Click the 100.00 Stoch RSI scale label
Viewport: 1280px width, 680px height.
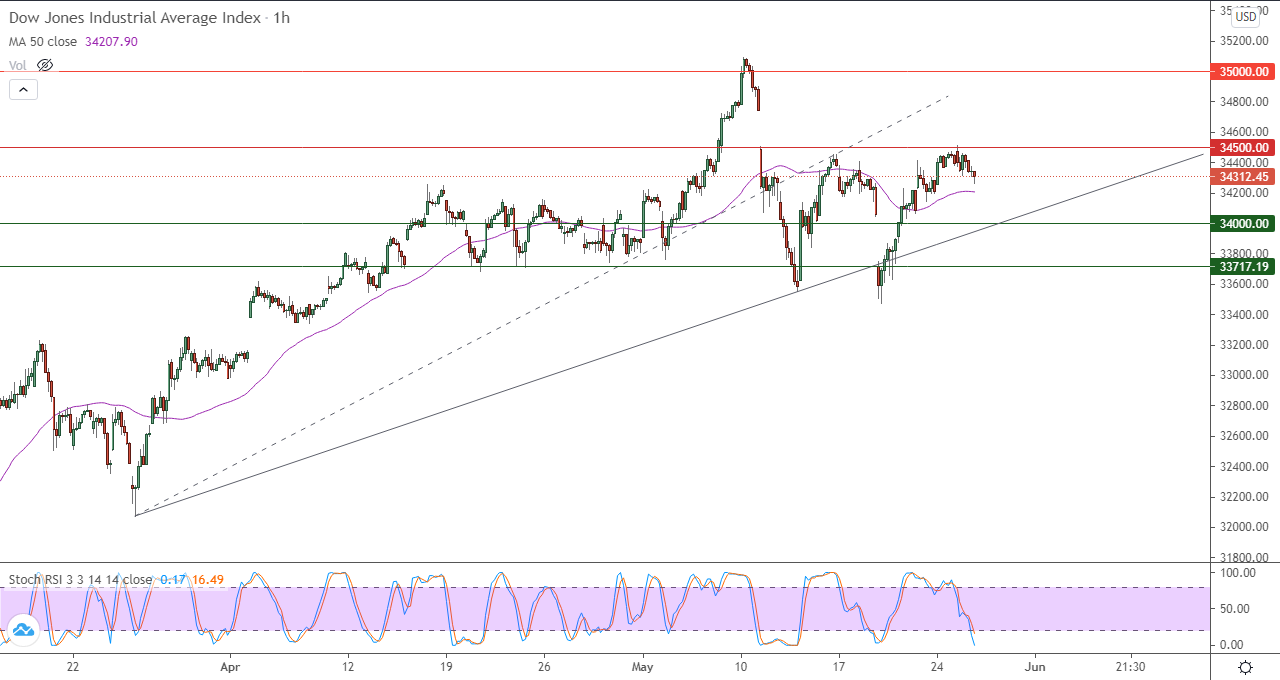tap(1237, 573)
